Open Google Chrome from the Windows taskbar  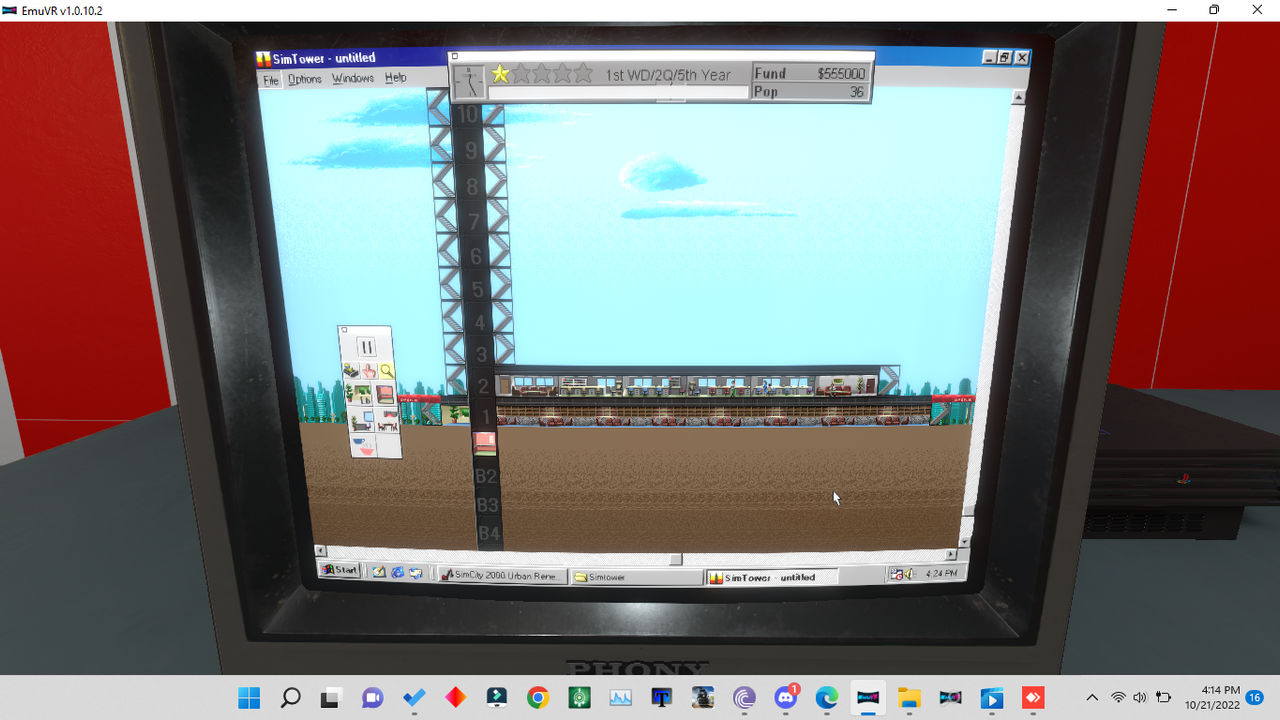[537, 697]
